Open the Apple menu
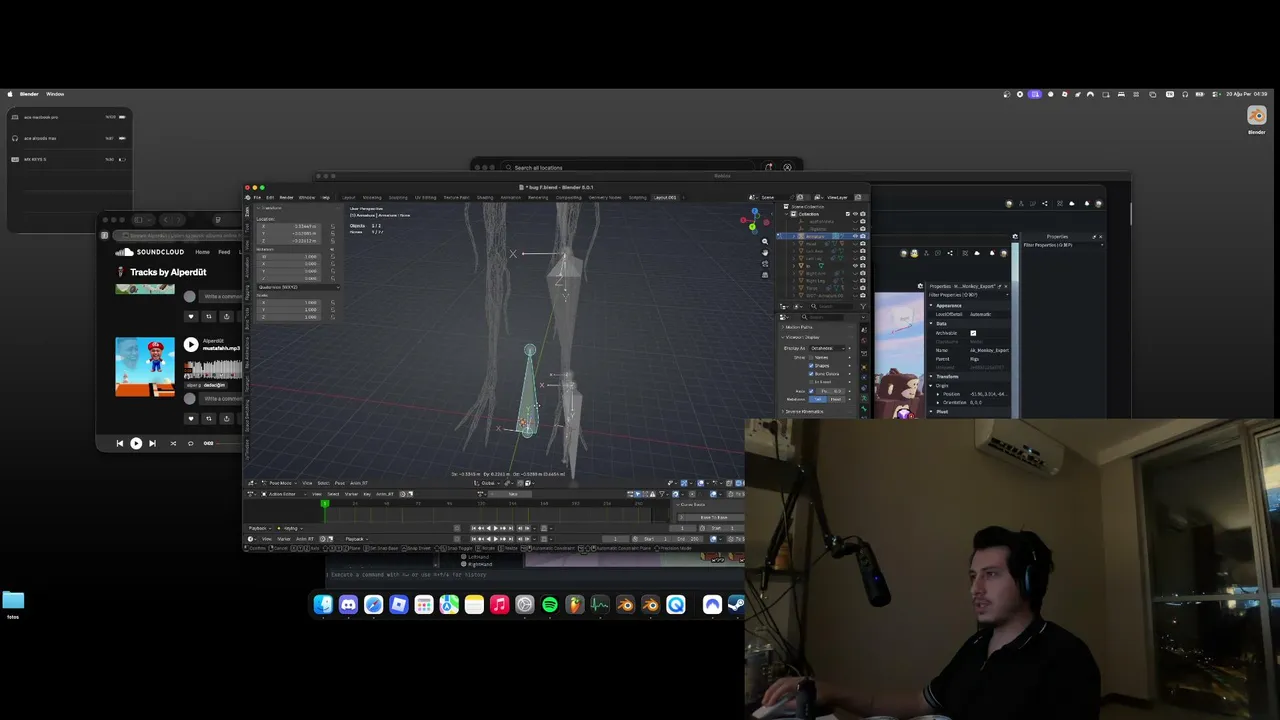1280x720 pixels. click(11, 94)
